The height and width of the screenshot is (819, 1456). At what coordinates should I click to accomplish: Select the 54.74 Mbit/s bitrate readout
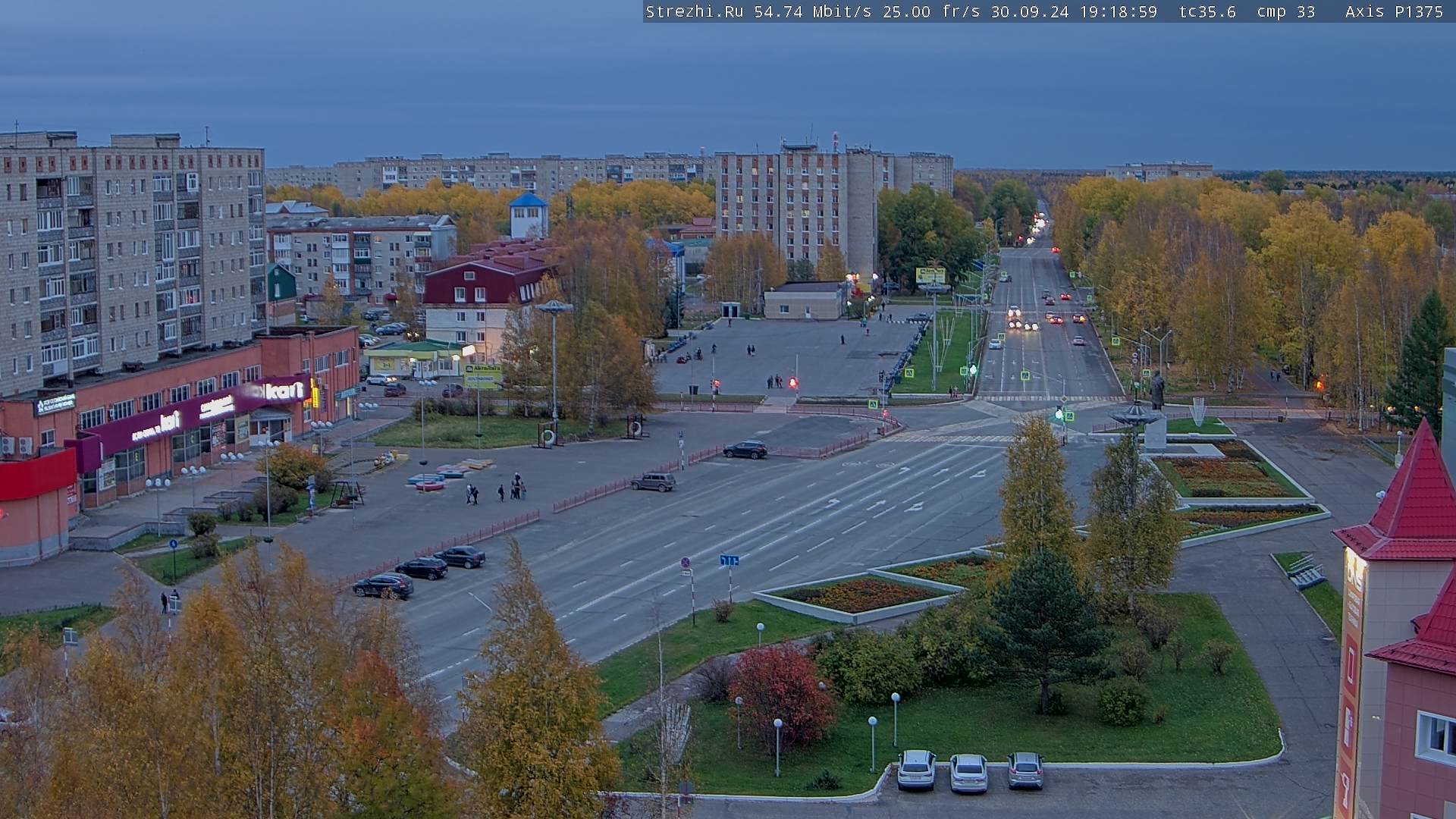point(812,12)
